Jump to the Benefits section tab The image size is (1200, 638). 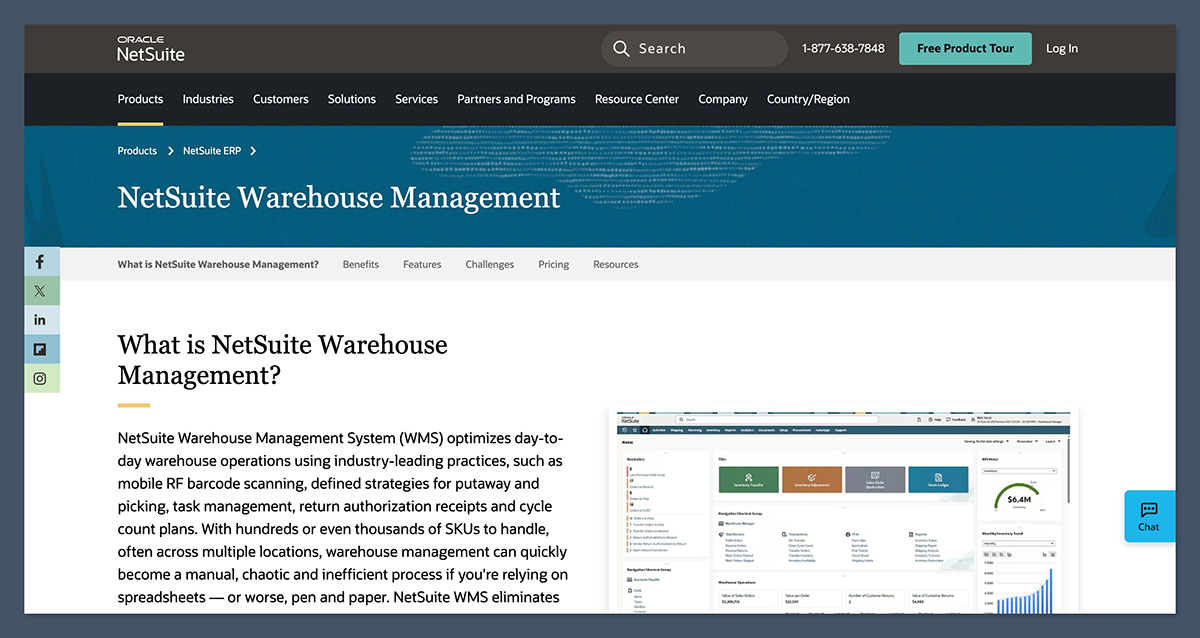(x=361, y=264)
